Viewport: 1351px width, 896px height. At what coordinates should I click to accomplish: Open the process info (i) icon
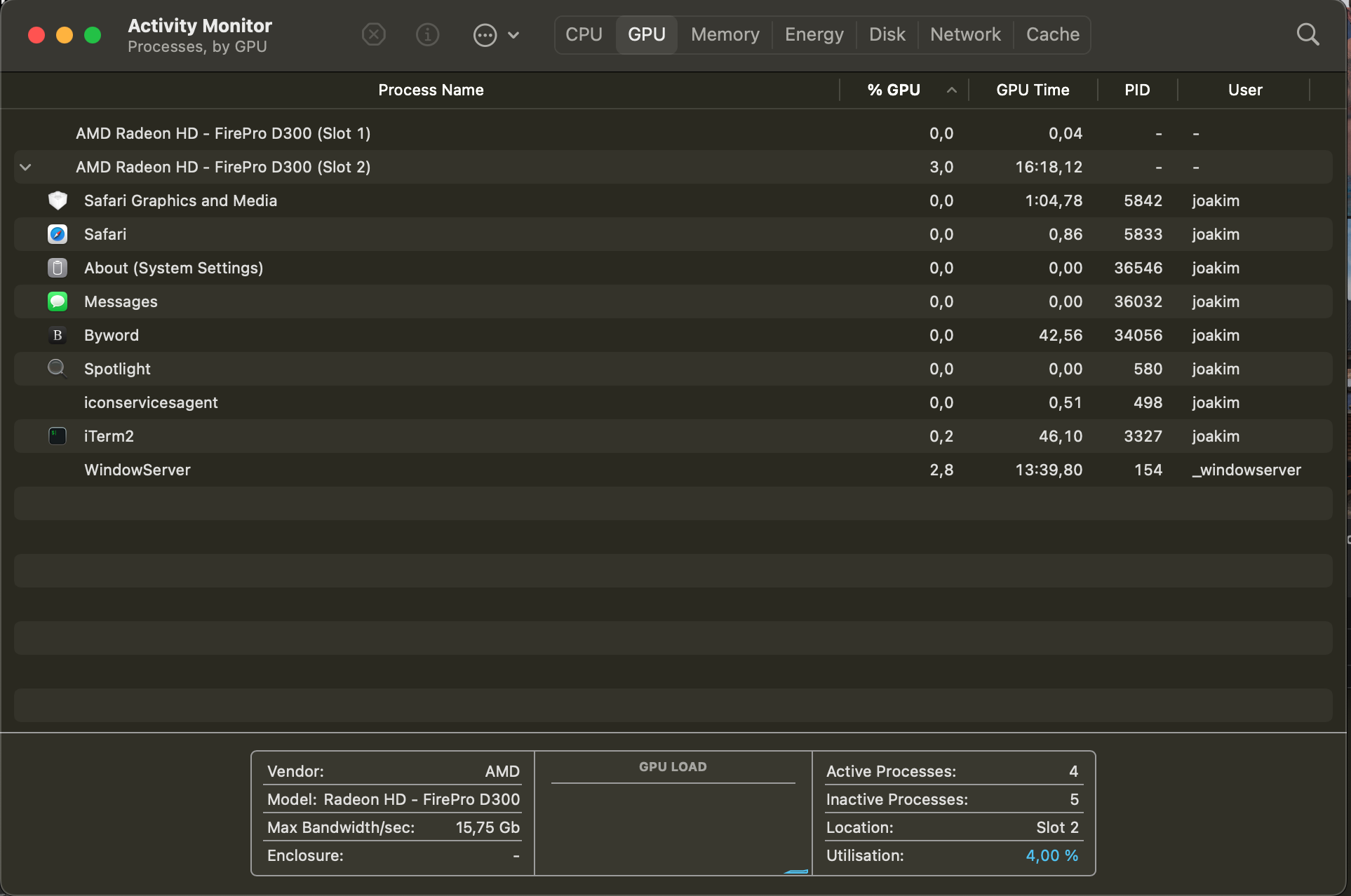point(427,34)
